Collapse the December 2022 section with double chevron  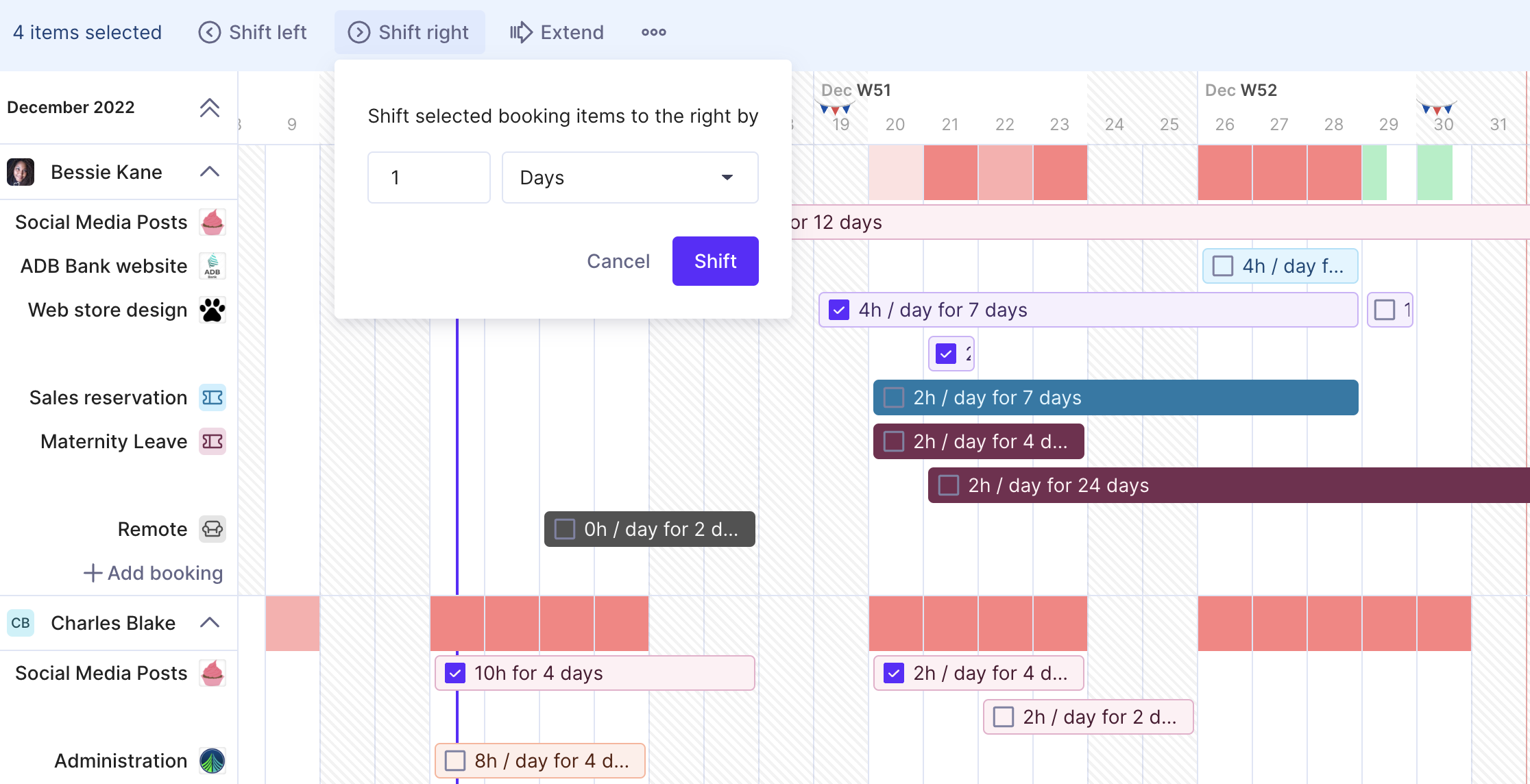[210, 108]
